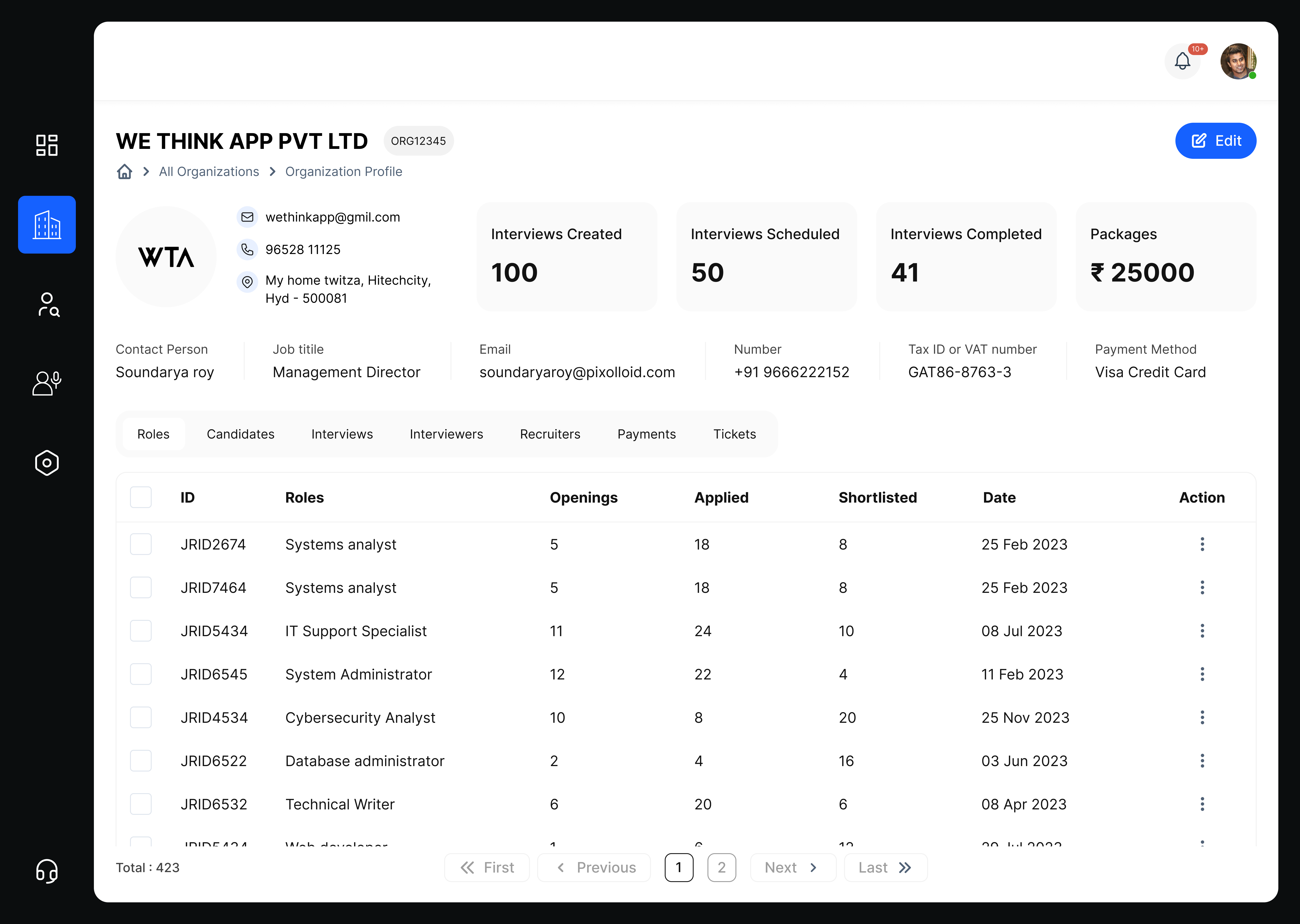
Task: Open the support headset icon
Action: click(x=47, y=871)
